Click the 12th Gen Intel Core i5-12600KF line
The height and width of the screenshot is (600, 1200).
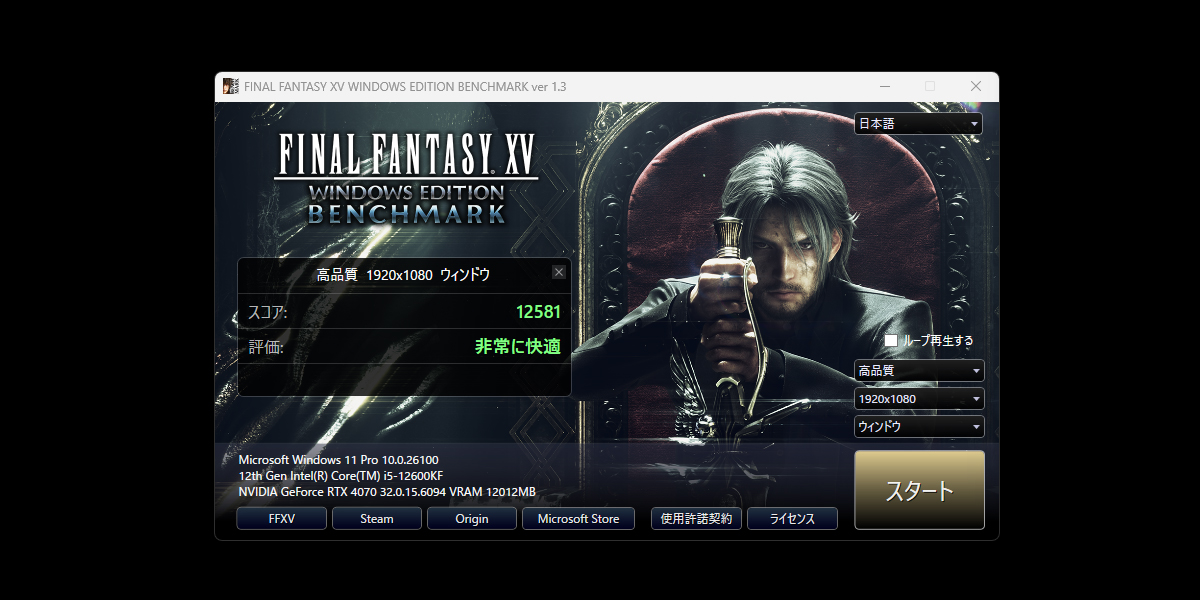pos(340,476)
